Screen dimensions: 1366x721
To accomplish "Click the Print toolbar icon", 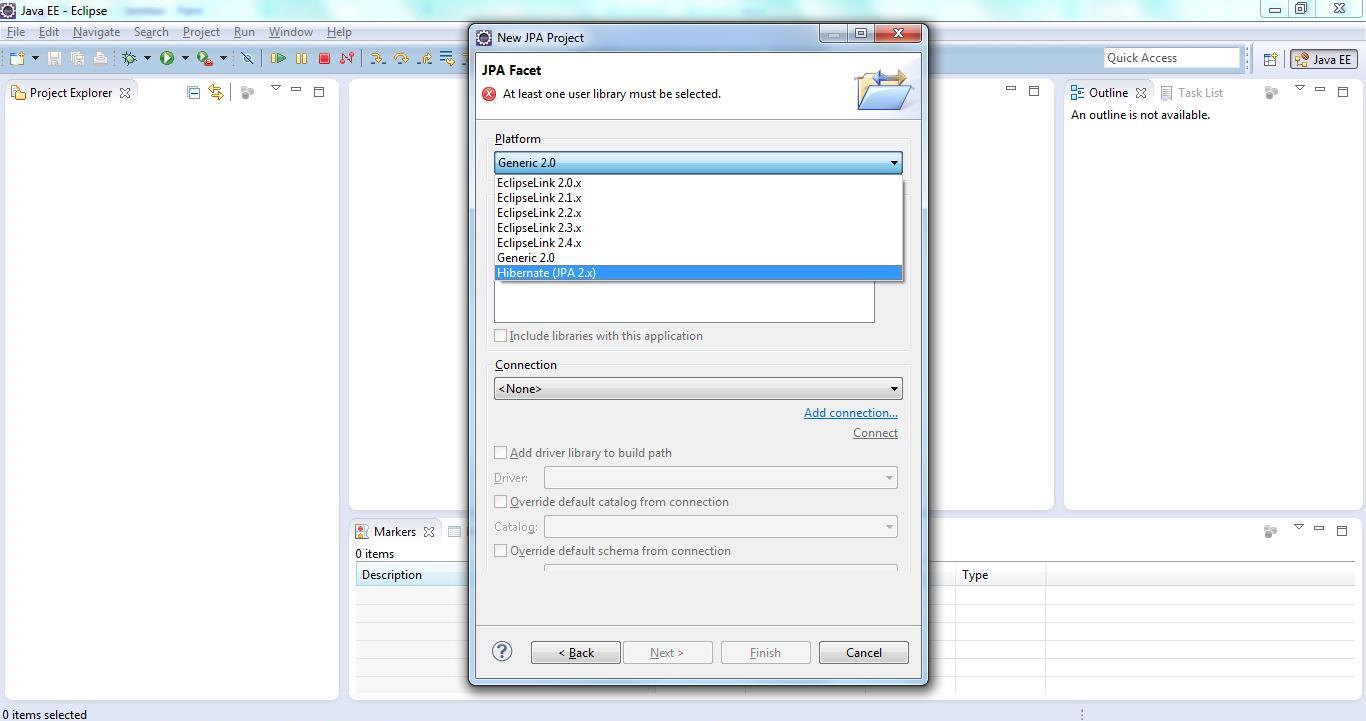I will (x=100, y=58).
